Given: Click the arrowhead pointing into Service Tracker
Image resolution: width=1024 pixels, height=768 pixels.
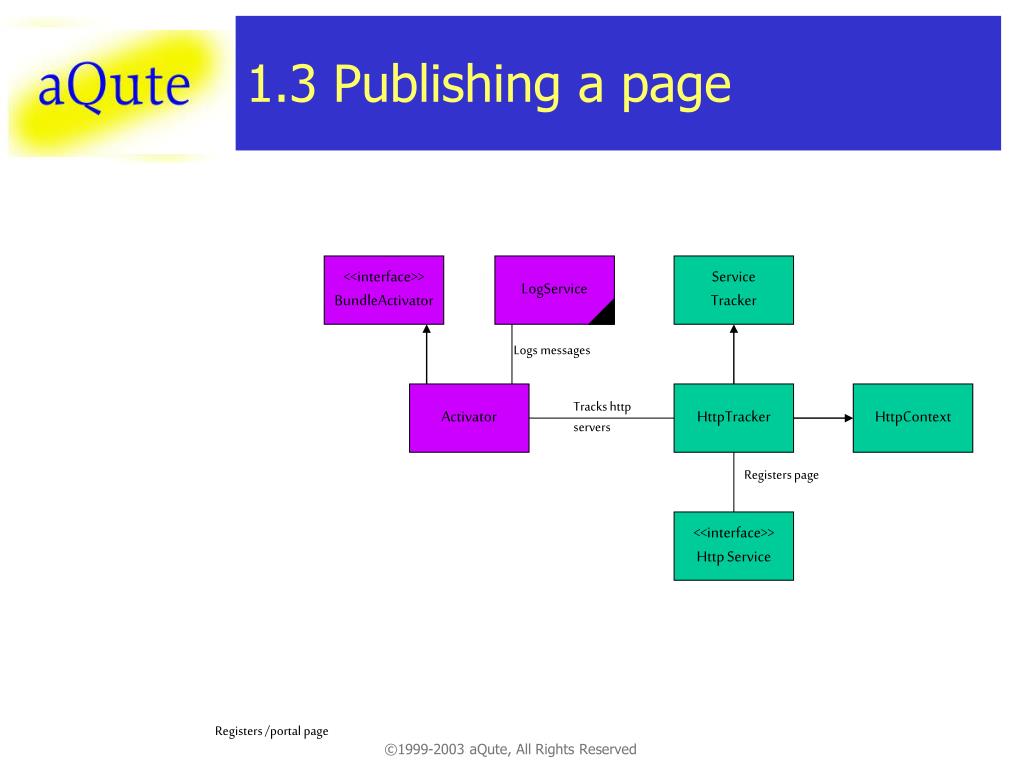Looking at the screenshot, I should (x=733, y=330).
